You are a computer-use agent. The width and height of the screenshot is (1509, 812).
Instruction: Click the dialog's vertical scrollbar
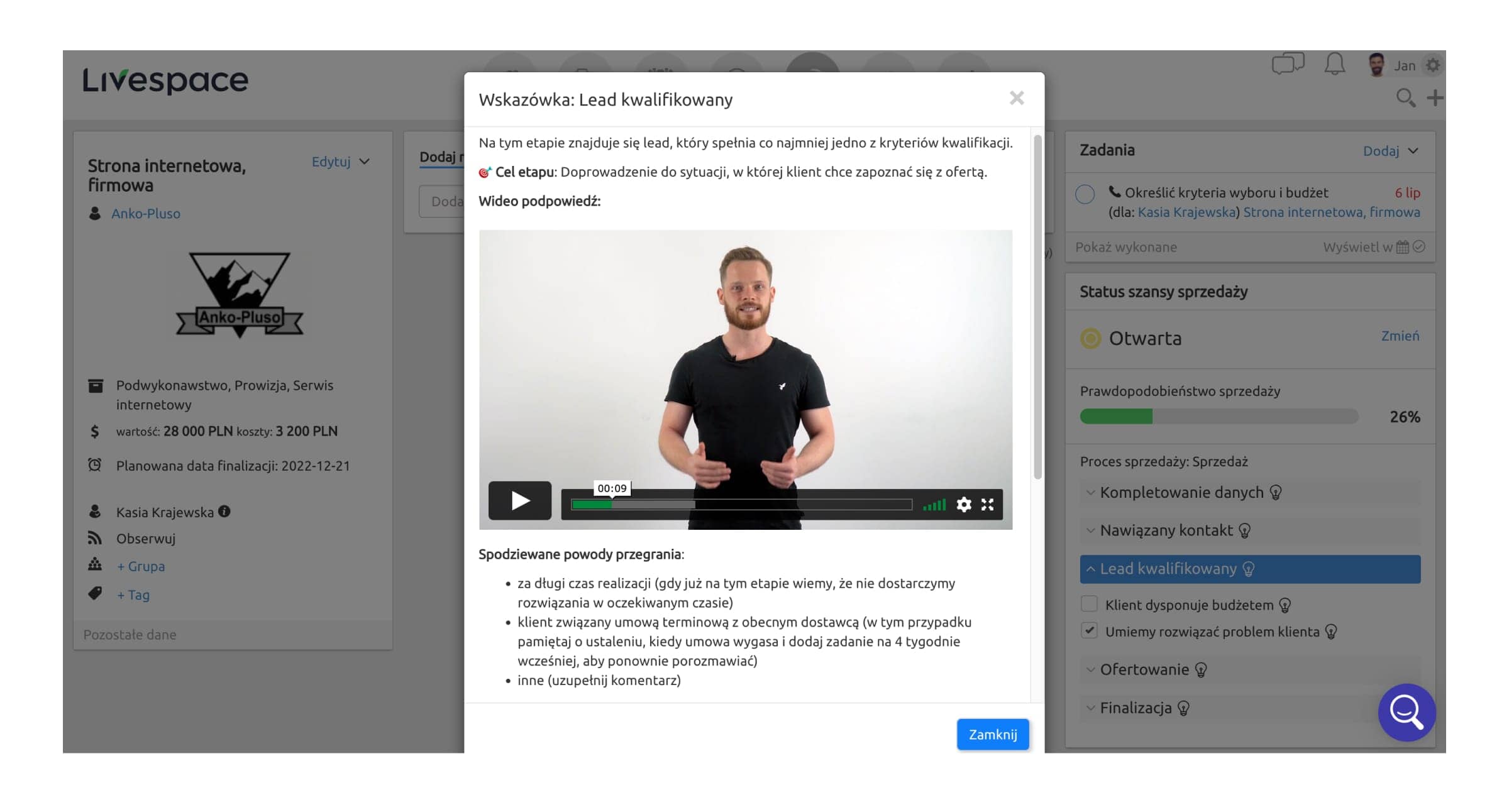coord(1037,307)
